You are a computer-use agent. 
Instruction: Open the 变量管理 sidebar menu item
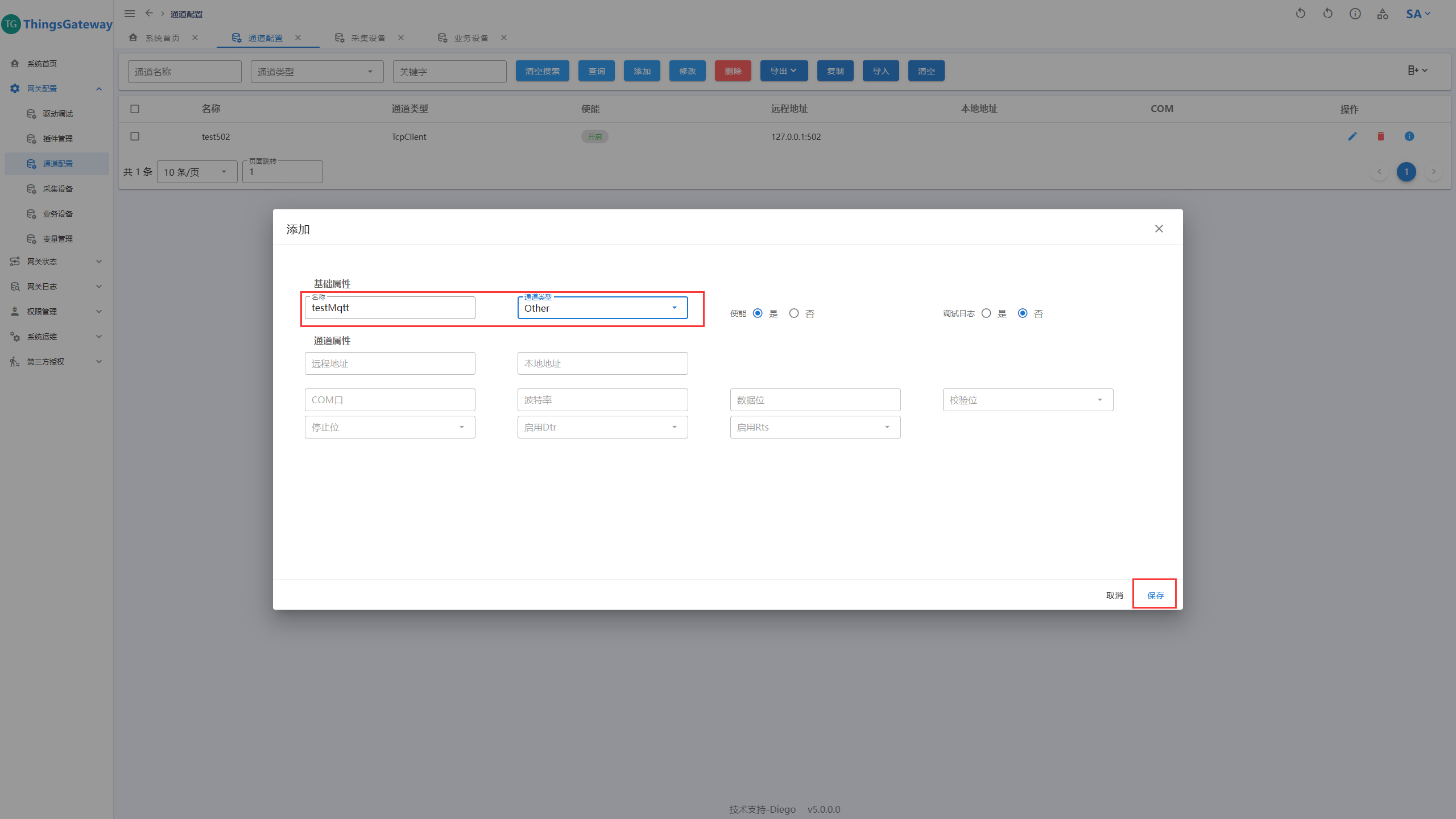coord(57,239)
